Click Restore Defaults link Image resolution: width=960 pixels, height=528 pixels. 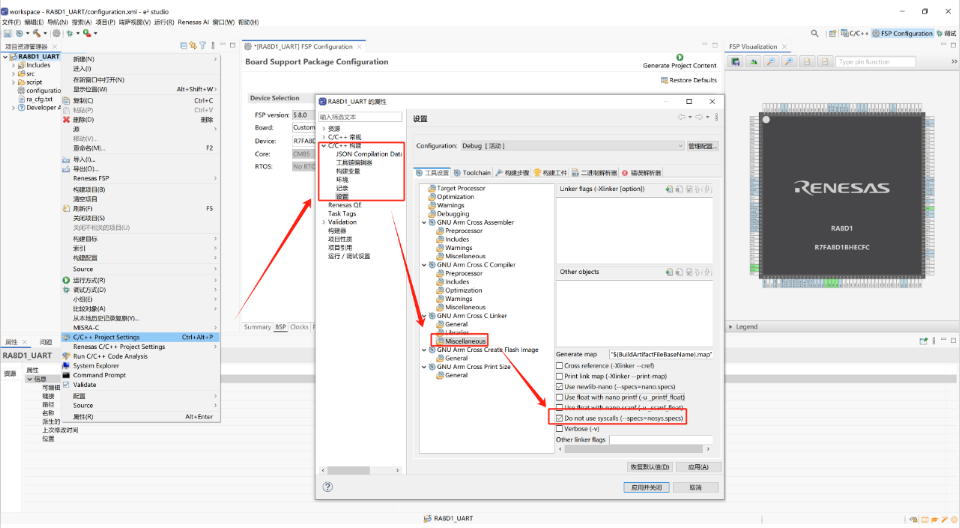689,80
